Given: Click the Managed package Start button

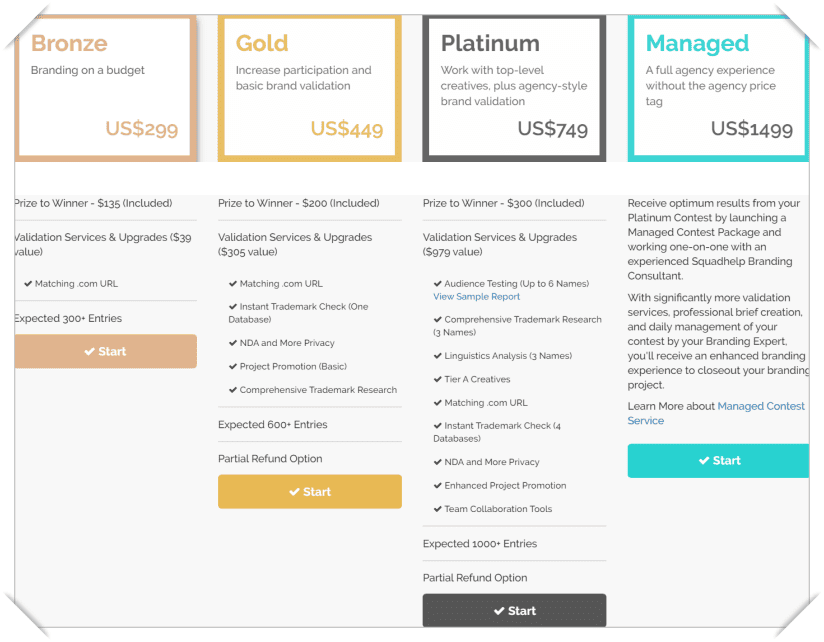Looking at the screenshot, I should pyautogui.click(x=718, y=461).
